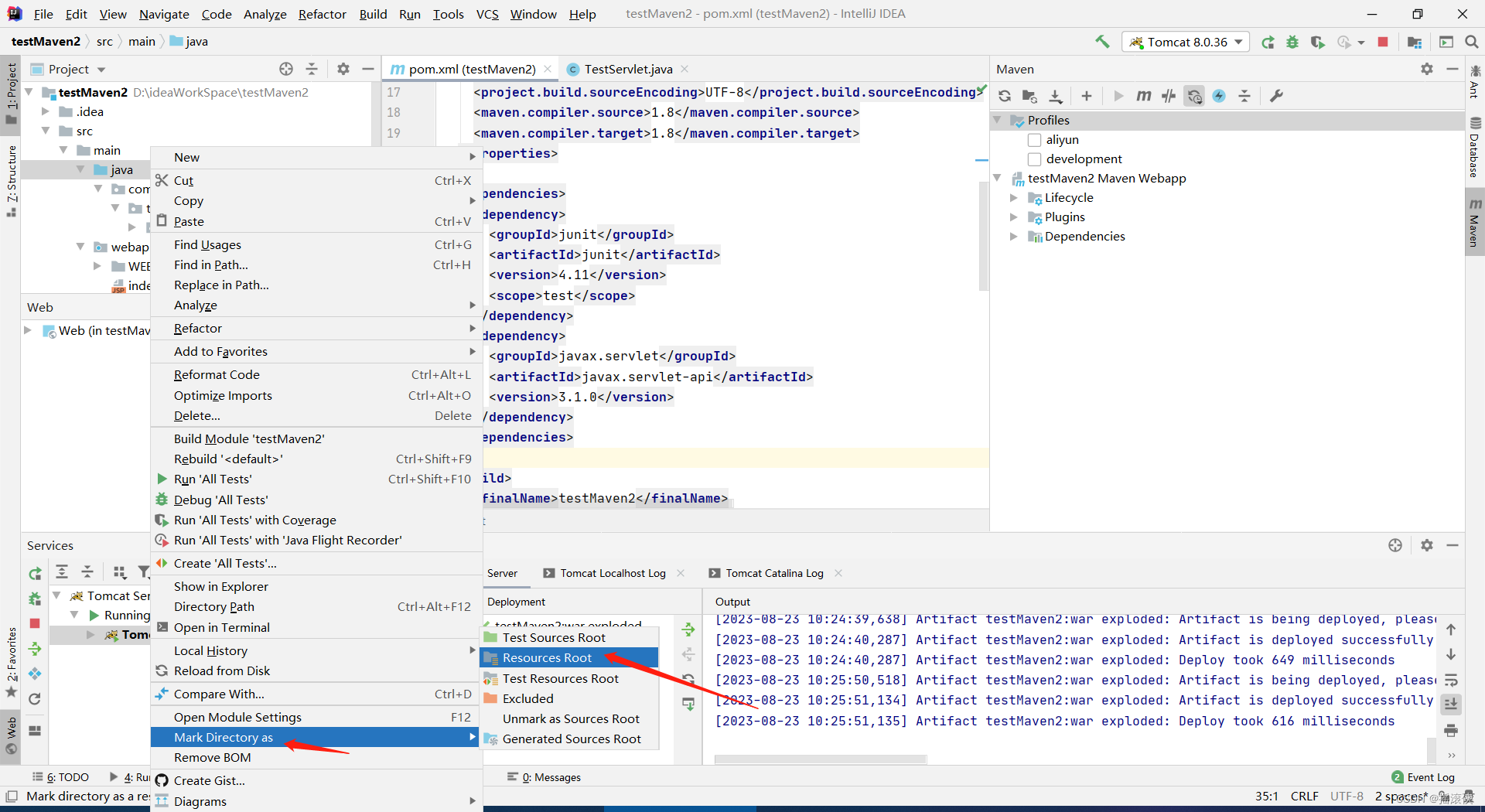
Task: Expand the Lifecycle node in Maven
Action: tap(1013, 198)
